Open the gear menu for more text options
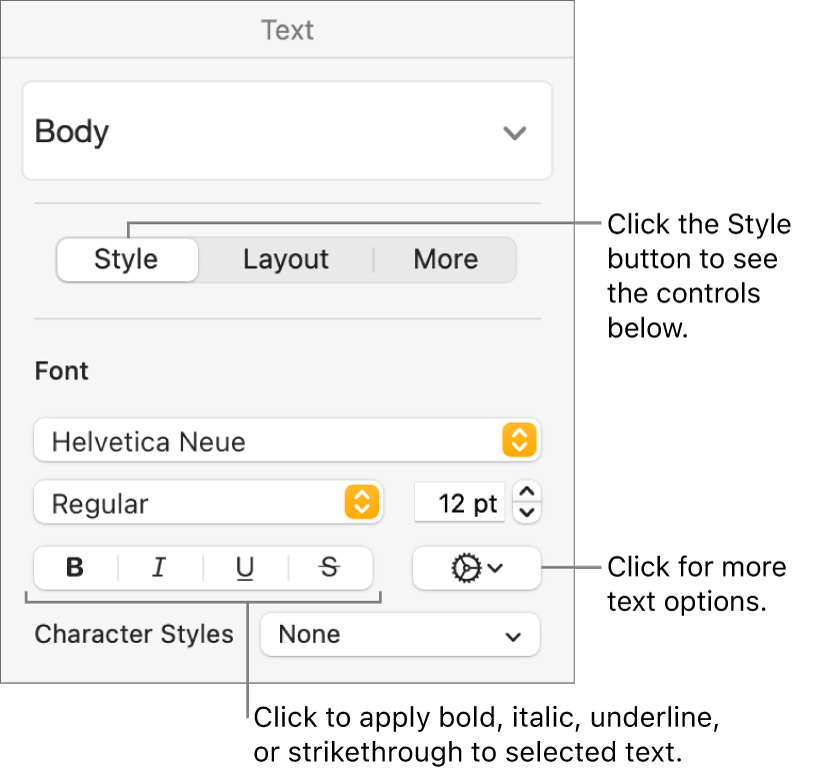This screenshot has height=778, width=828. tap(476, 568)
